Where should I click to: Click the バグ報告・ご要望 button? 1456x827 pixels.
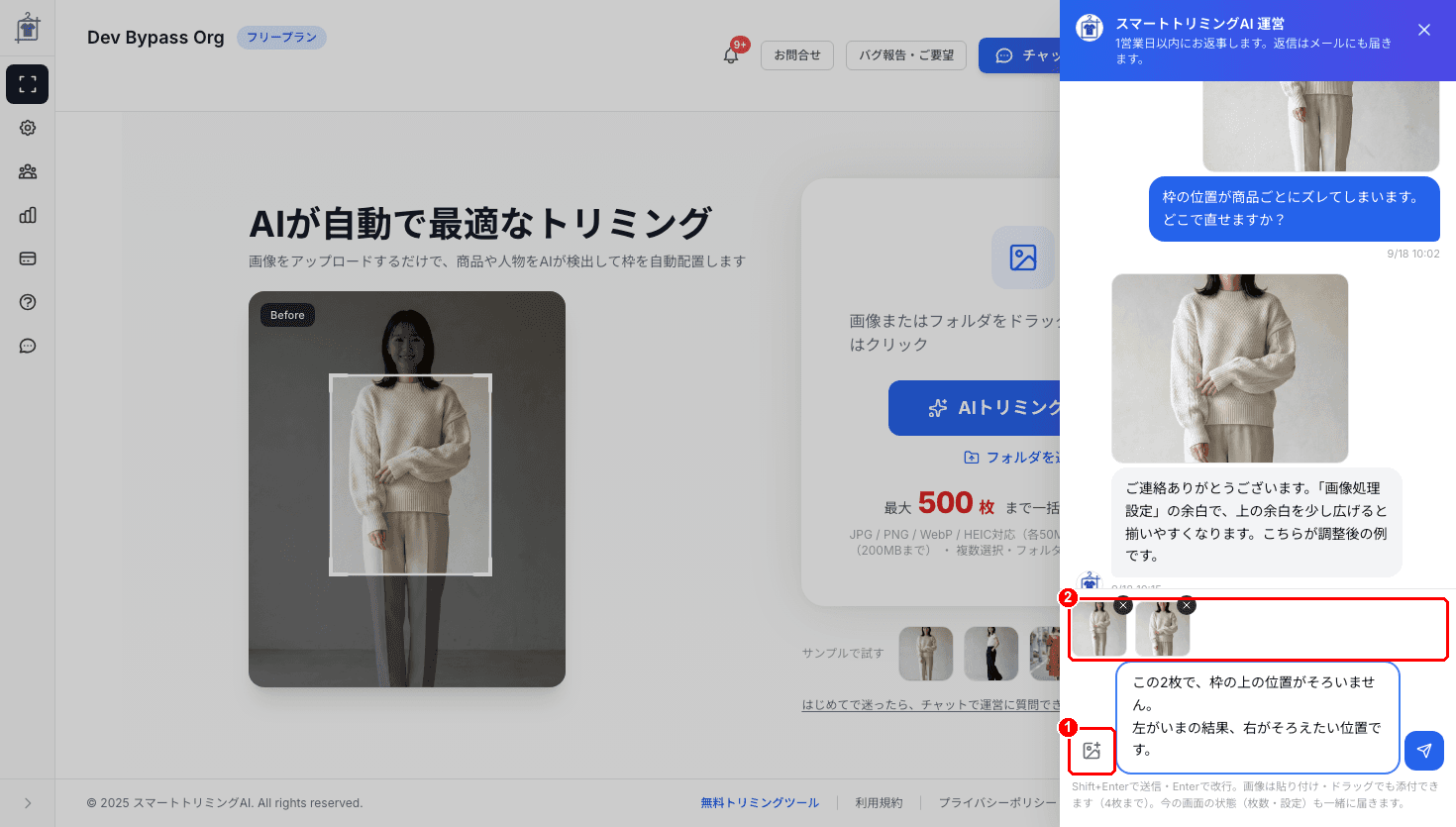click(906, 55)
